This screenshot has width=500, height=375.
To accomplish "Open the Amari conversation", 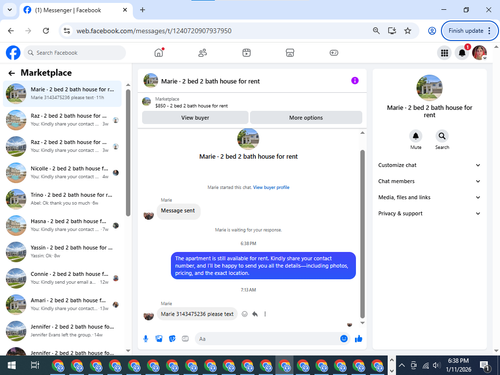I will click(x=62, y=304).
